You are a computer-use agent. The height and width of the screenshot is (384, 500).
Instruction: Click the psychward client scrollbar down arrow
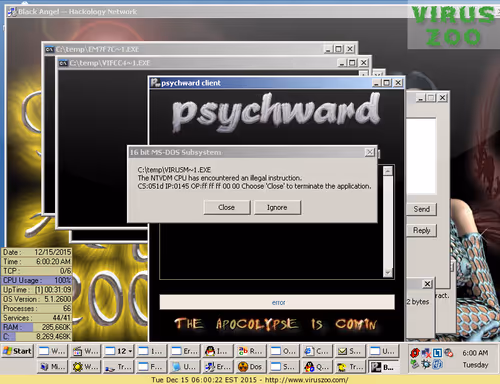click(x=388, y=272)
